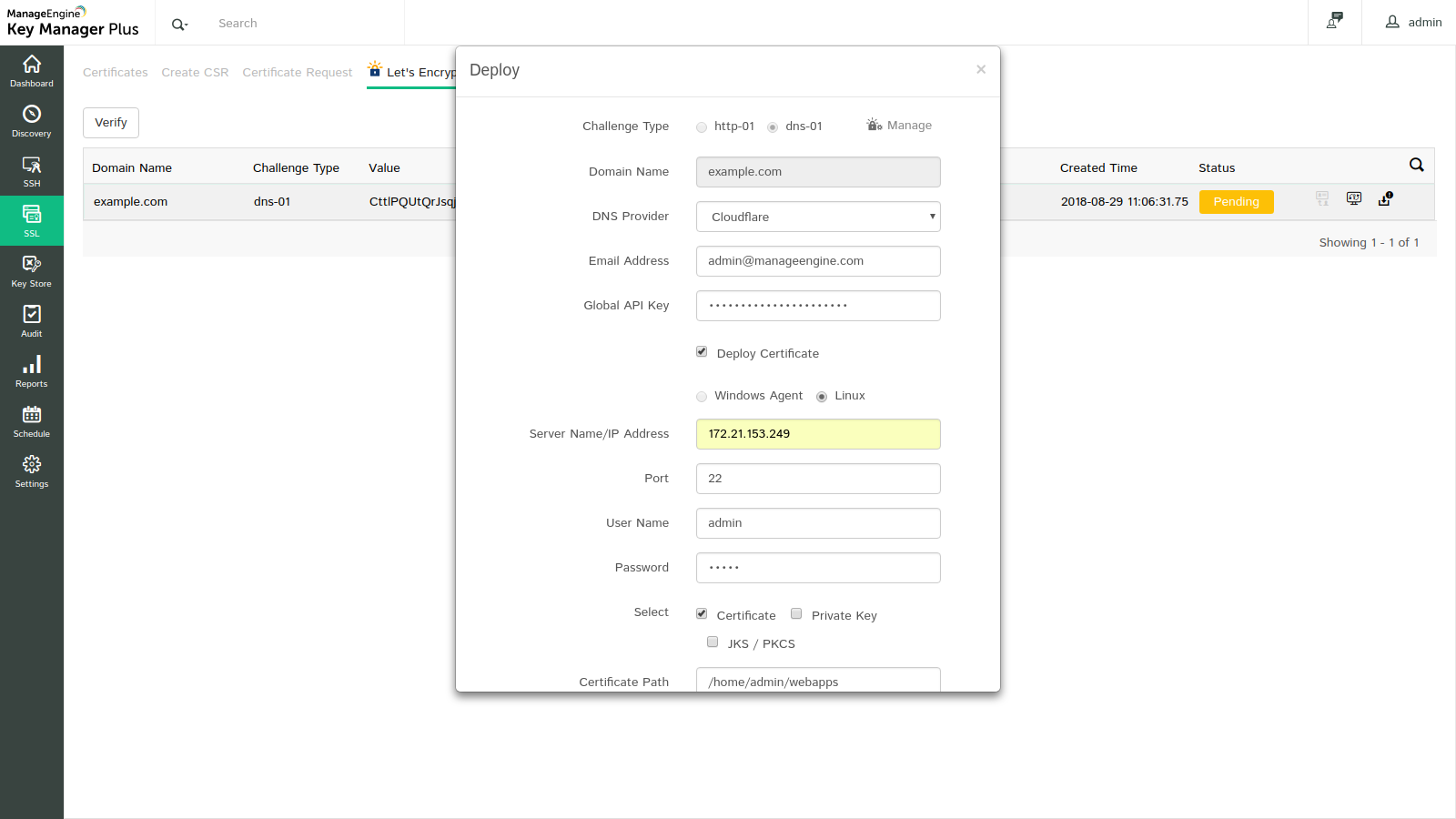Open the Audit section icon

[x=32, y=321]
